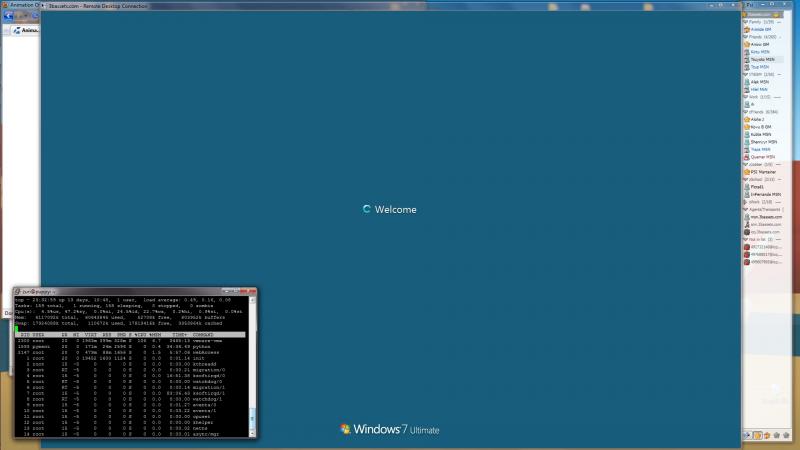Click the leftmost icon in buddy list bottom bar
The image size is (800, 450).
pos(747,435)
